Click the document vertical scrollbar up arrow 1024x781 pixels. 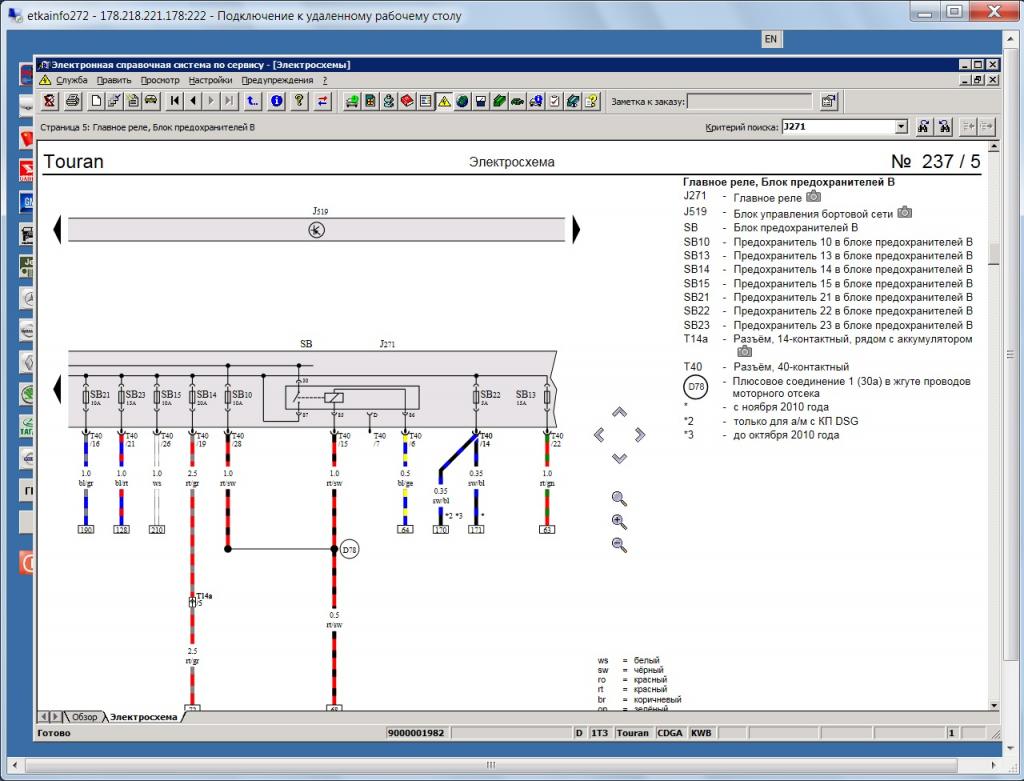994,147
